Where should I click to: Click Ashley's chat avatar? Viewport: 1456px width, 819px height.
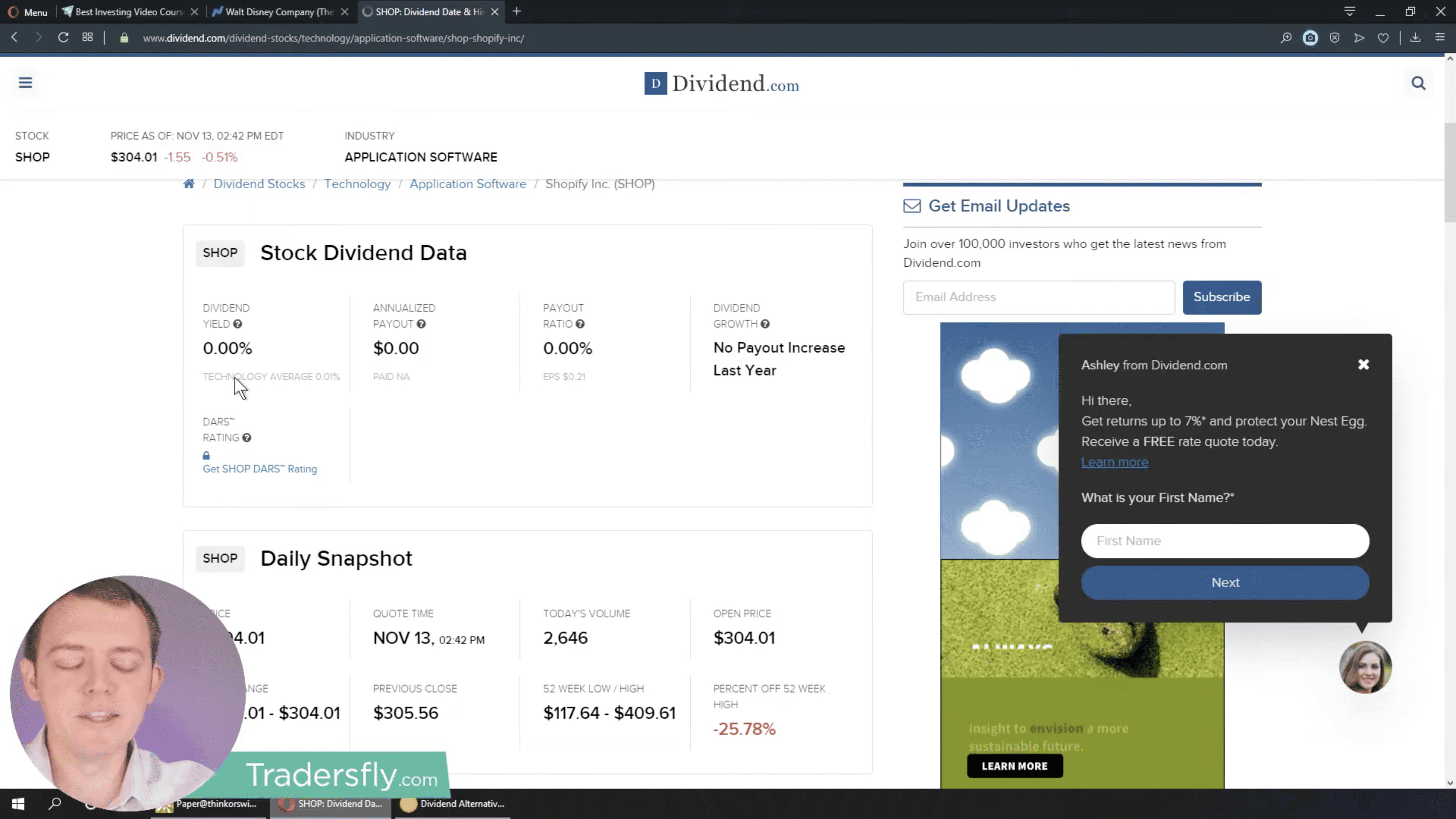[x=1366, y=667]
